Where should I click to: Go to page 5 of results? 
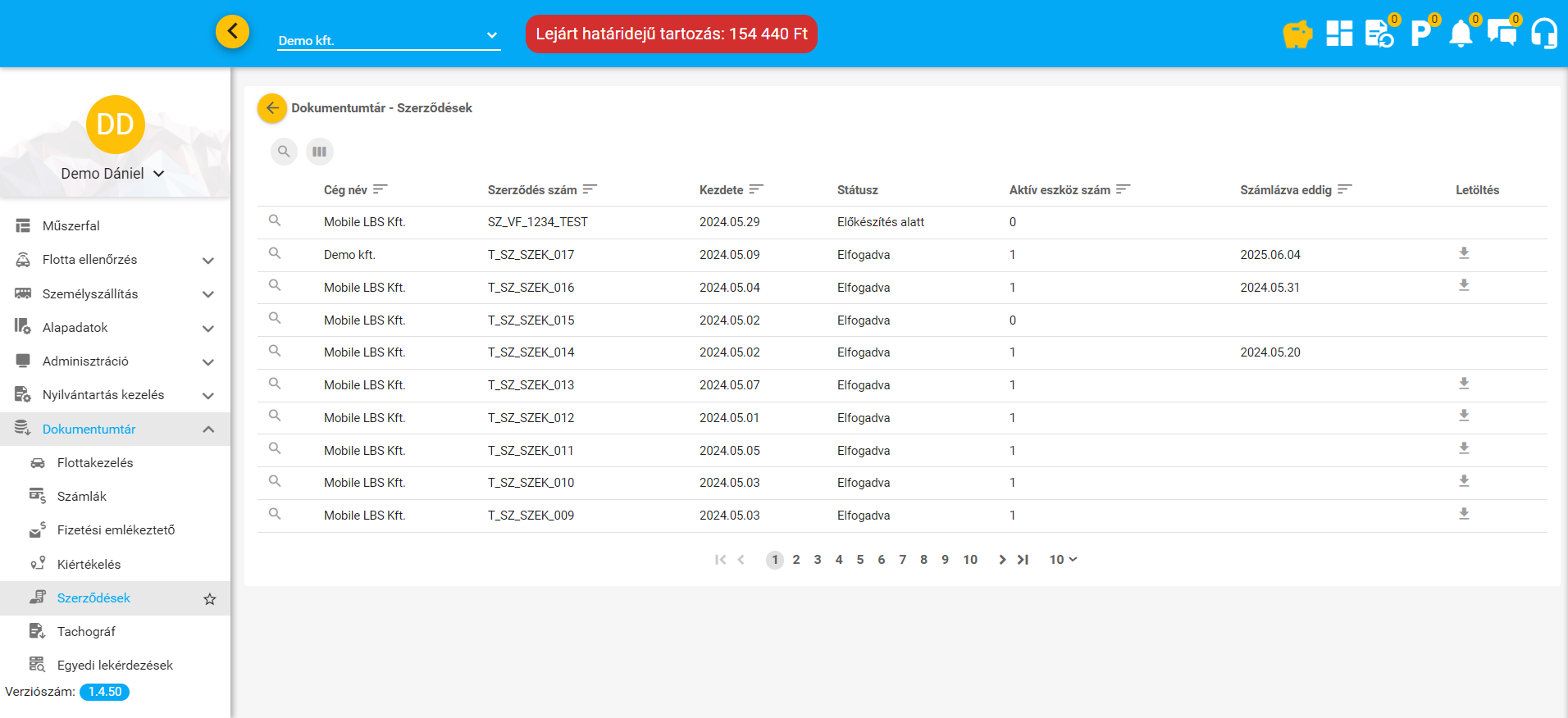tap(860, 560)
